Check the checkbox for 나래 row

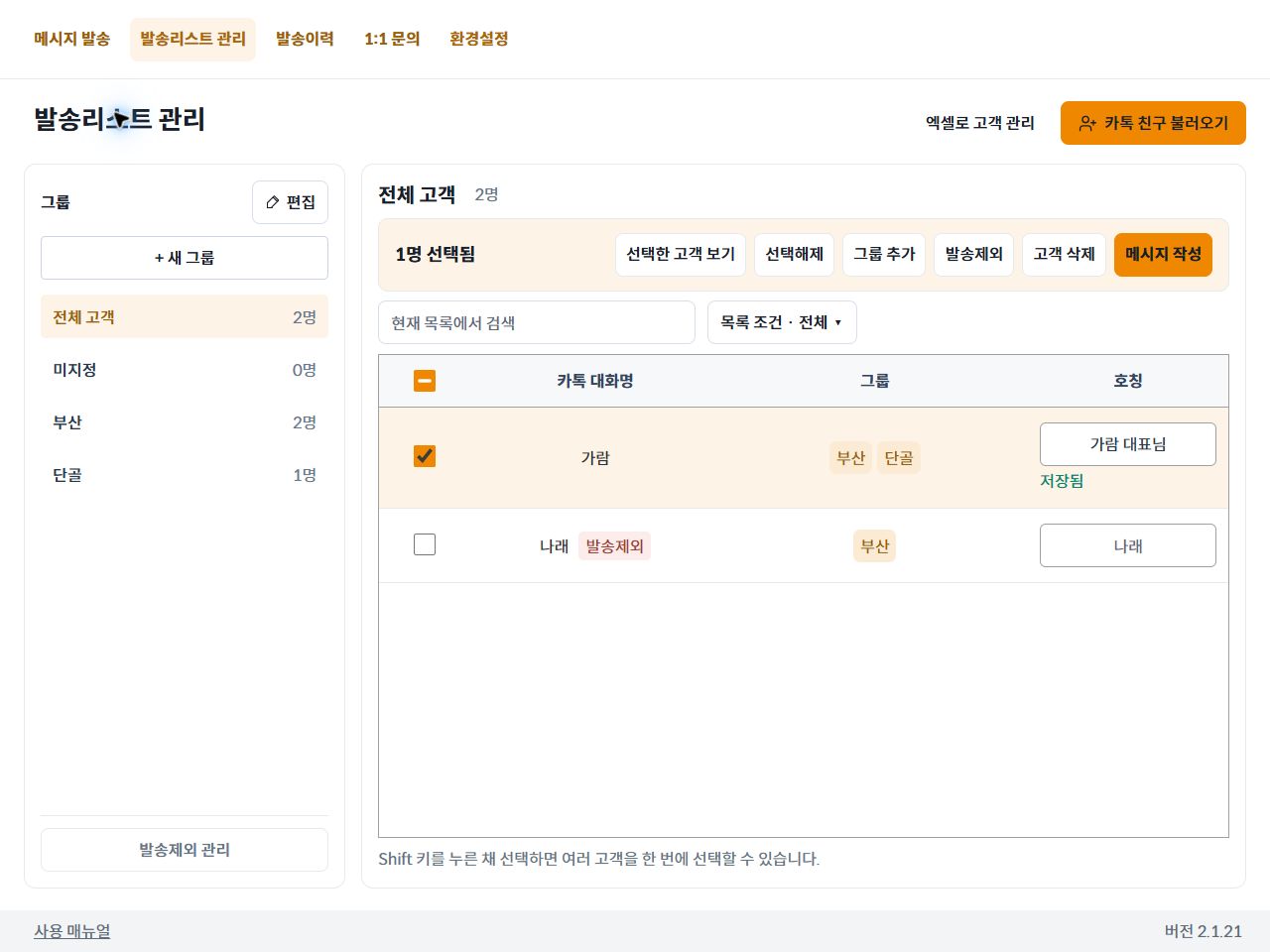425,544
